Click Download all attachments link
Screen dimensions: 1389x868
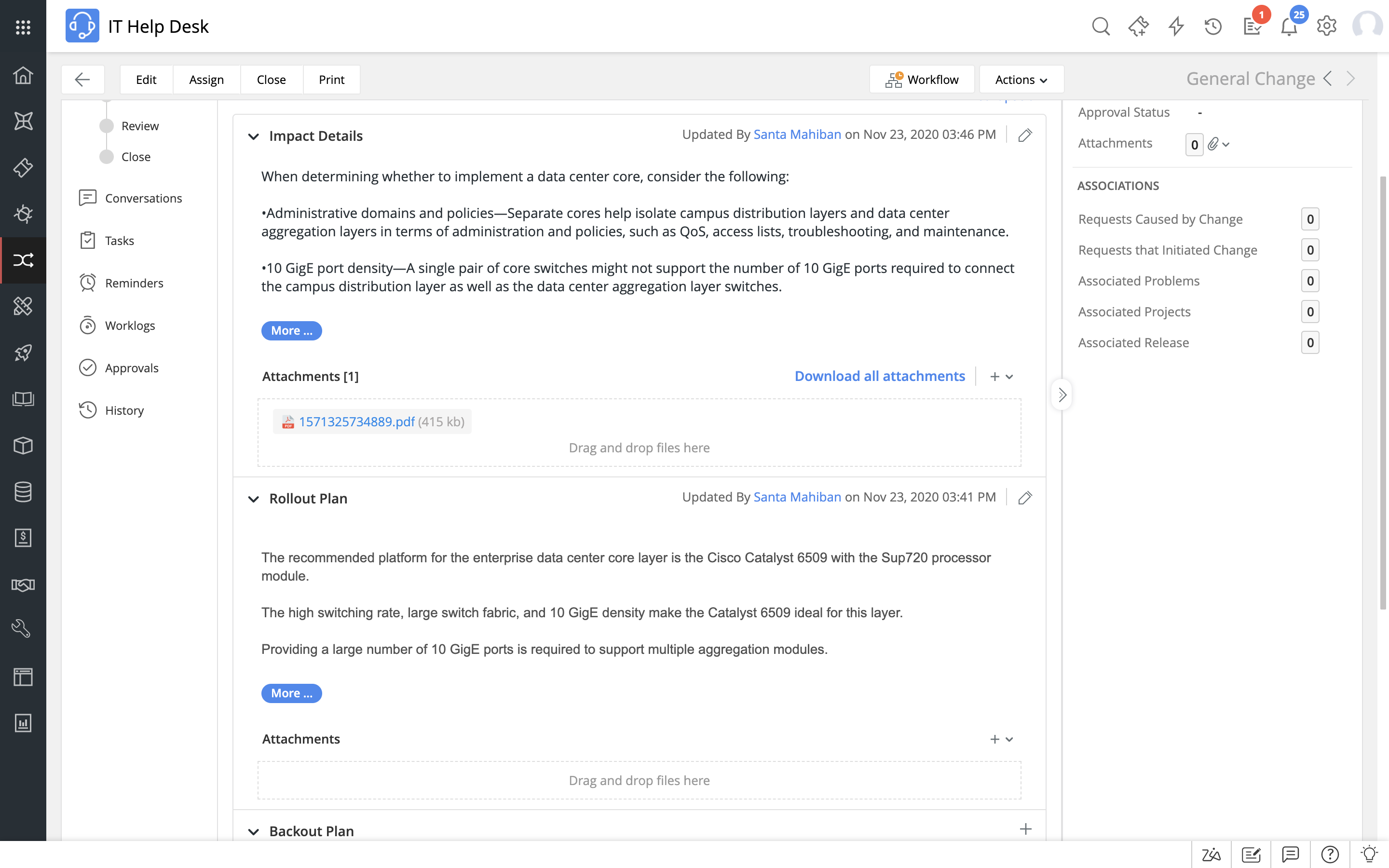pyautogui.click(x=879, y=376)
